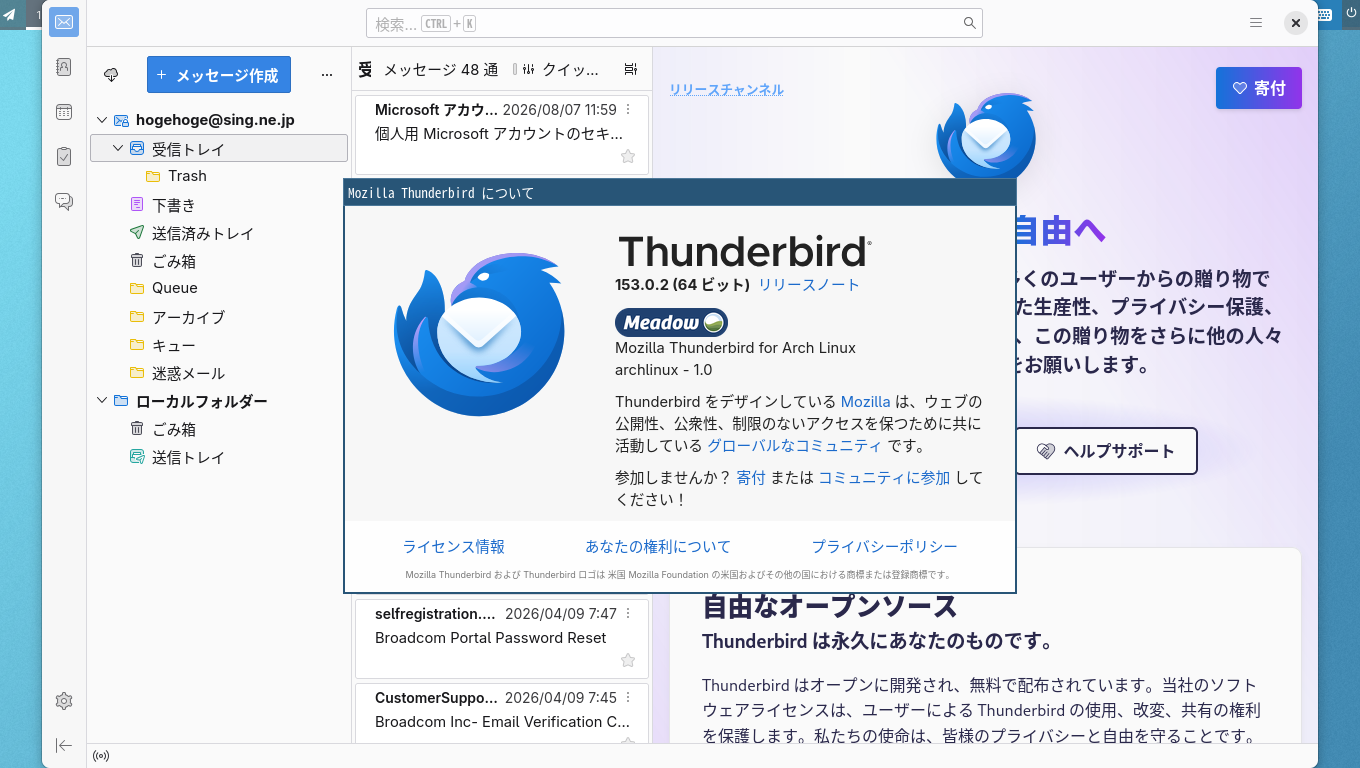
Task: Open the ライセンス情報 link
Action: tap(453, 547)
